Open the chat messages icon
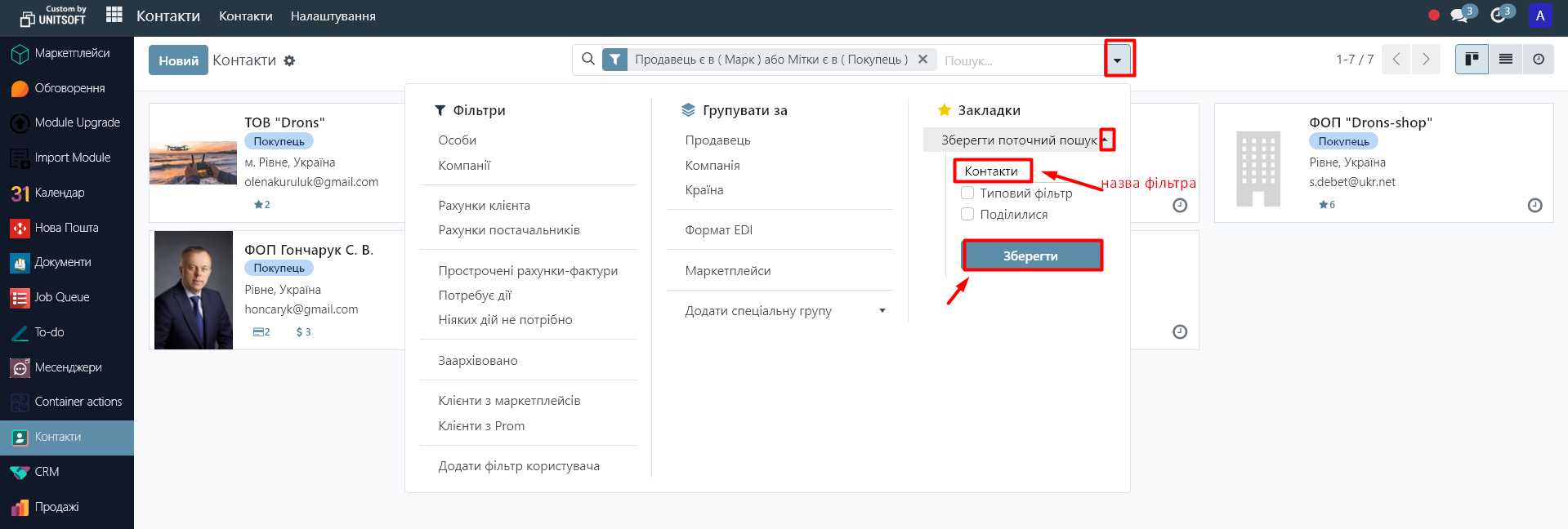Screen dimensions: 1568x529 (1459, 16)
